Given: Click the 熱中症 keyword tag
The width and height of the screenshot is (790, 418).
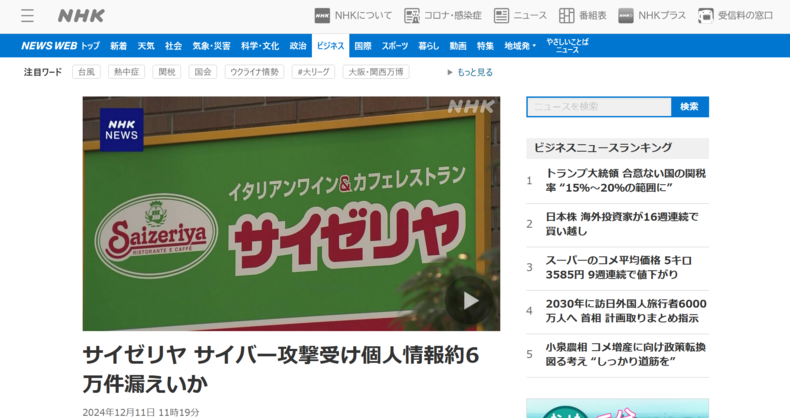Looking at the screenshot, I should (126, 72).
